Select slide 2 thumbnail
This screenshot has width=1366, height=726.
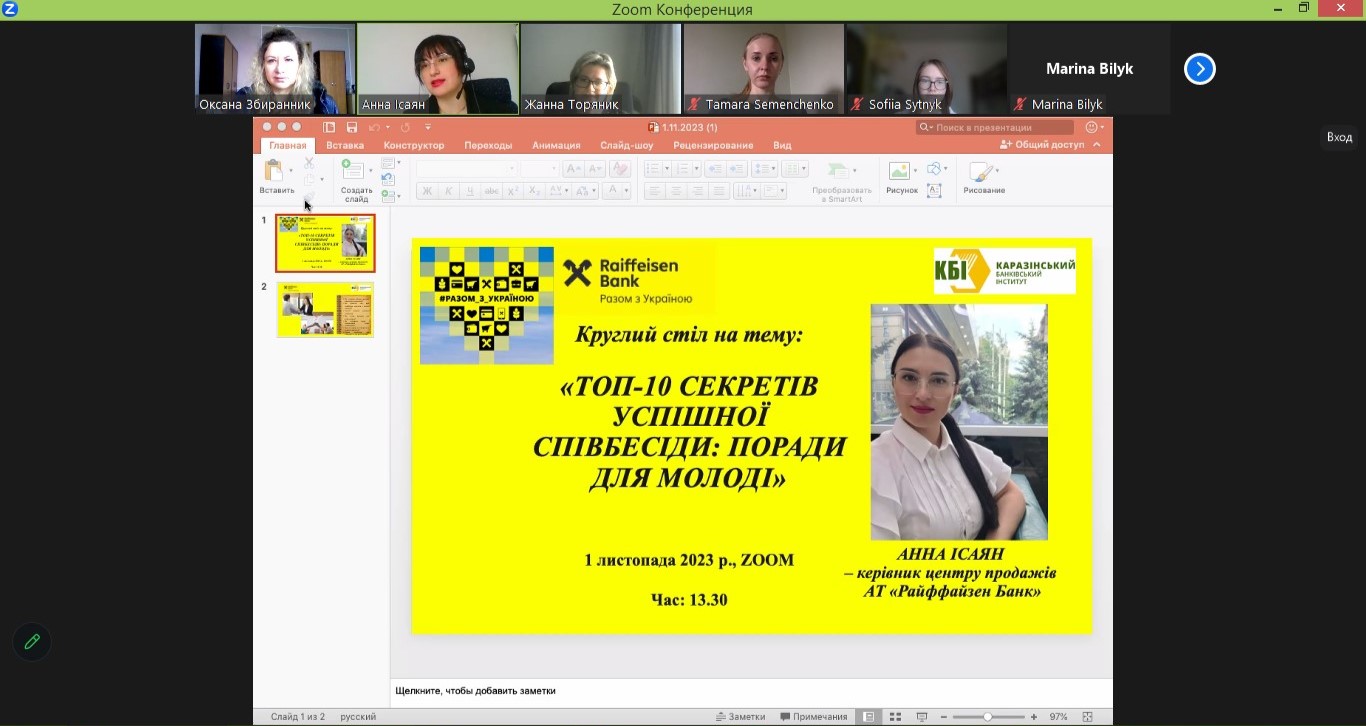point(325,310)
